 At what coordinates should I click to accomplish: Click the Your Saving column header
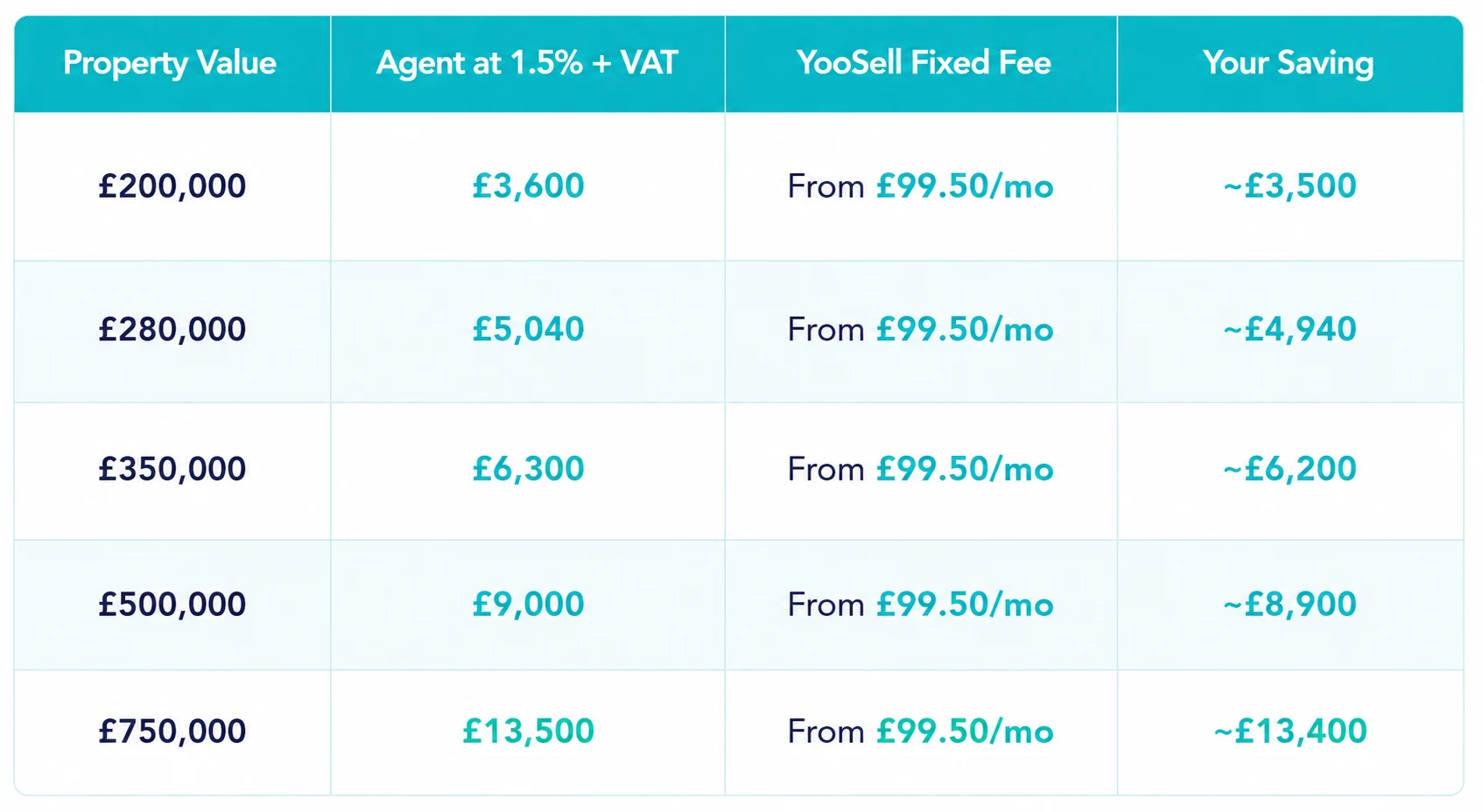[x=1289, y=63]
